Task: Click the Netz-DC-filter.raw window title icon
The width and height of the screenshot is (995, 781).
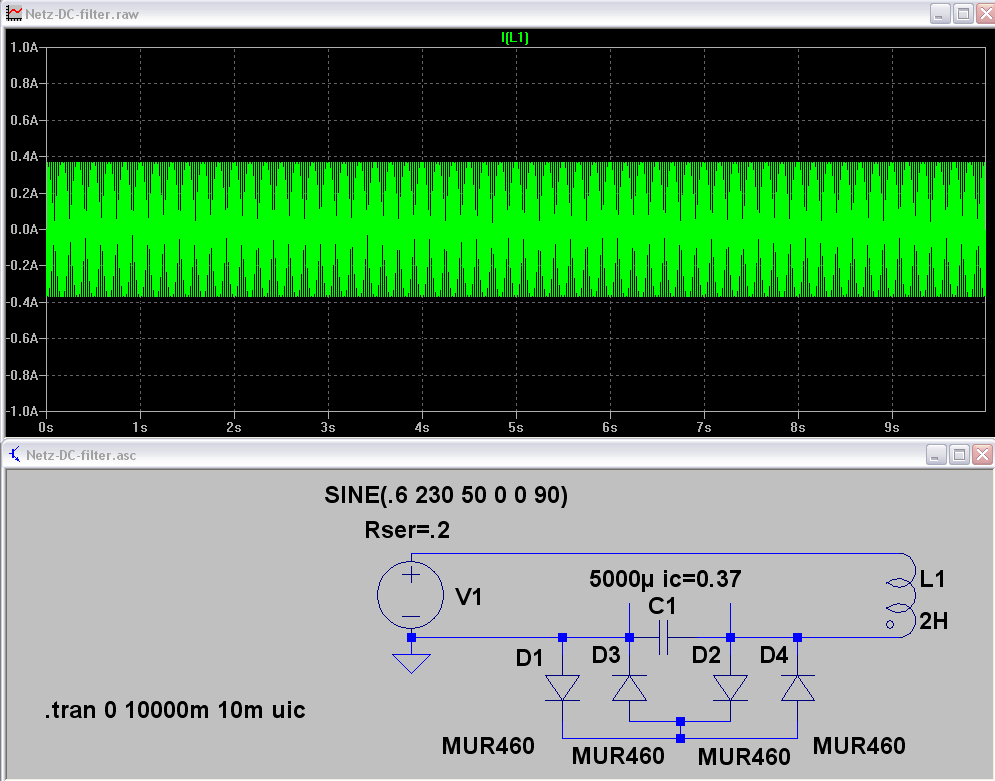Action: click(x=14, y=14)
